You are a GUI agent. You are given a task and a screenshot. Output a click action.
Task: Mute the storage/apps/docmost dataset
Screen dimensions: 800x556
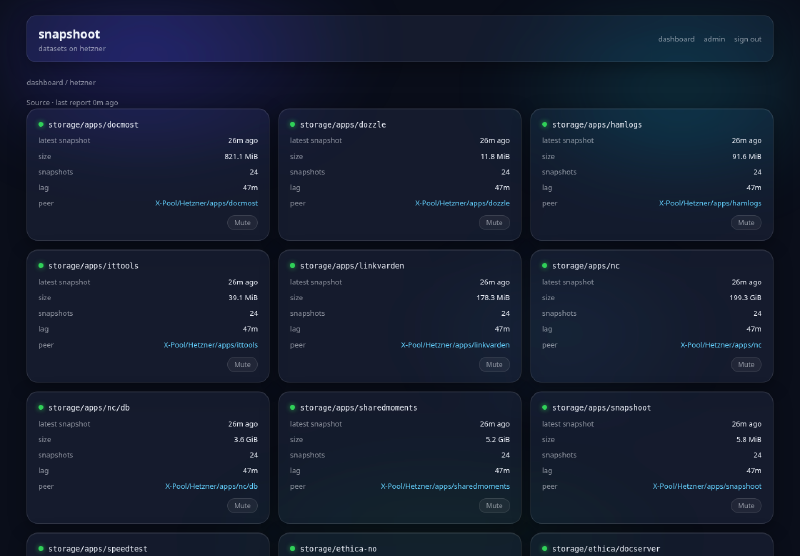pos(242,223)
